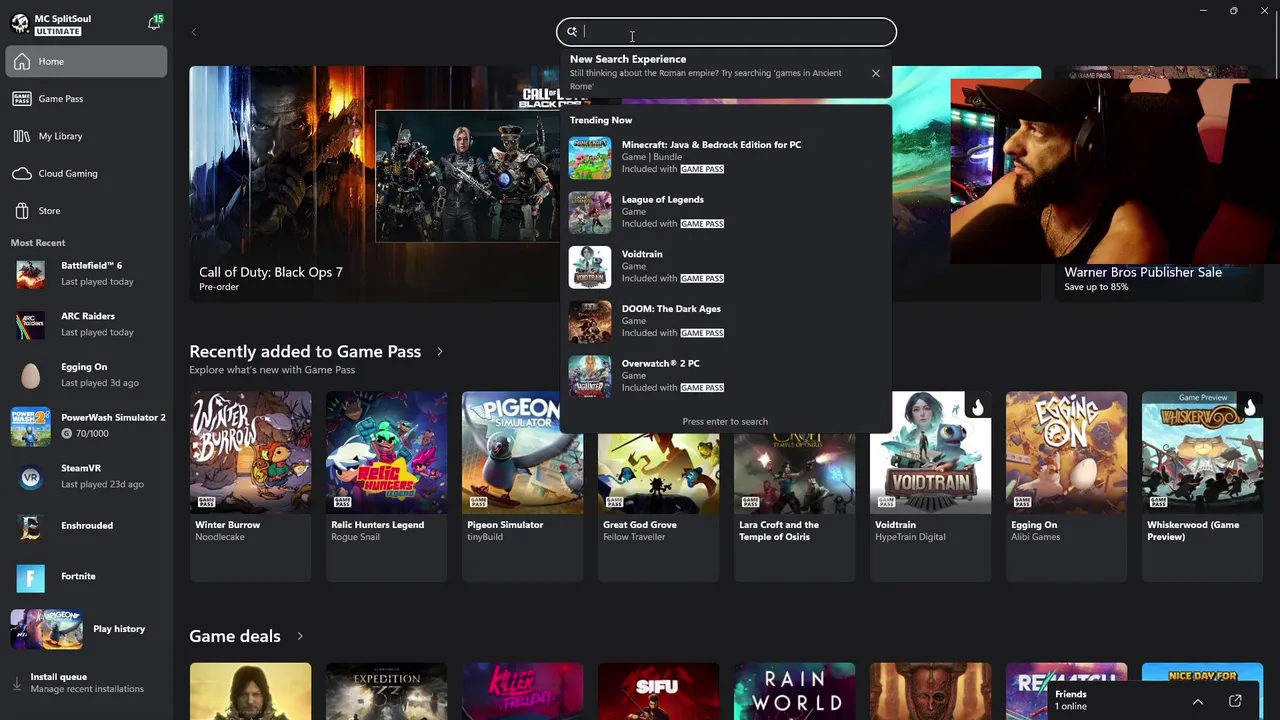Open the Call of Duty: Black Ops 7 banner
This screenshot has height=720, width=1280.
click(375, 184)
